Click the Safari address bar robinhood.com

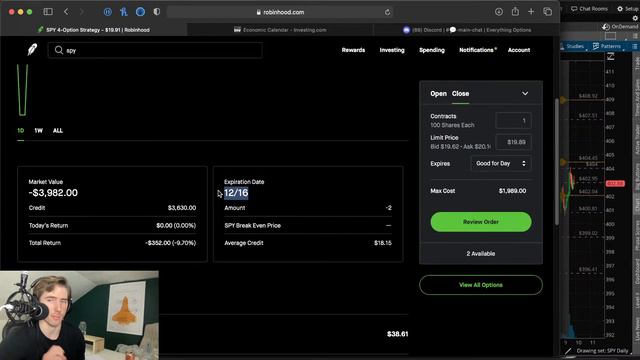(x=280, y=12)
